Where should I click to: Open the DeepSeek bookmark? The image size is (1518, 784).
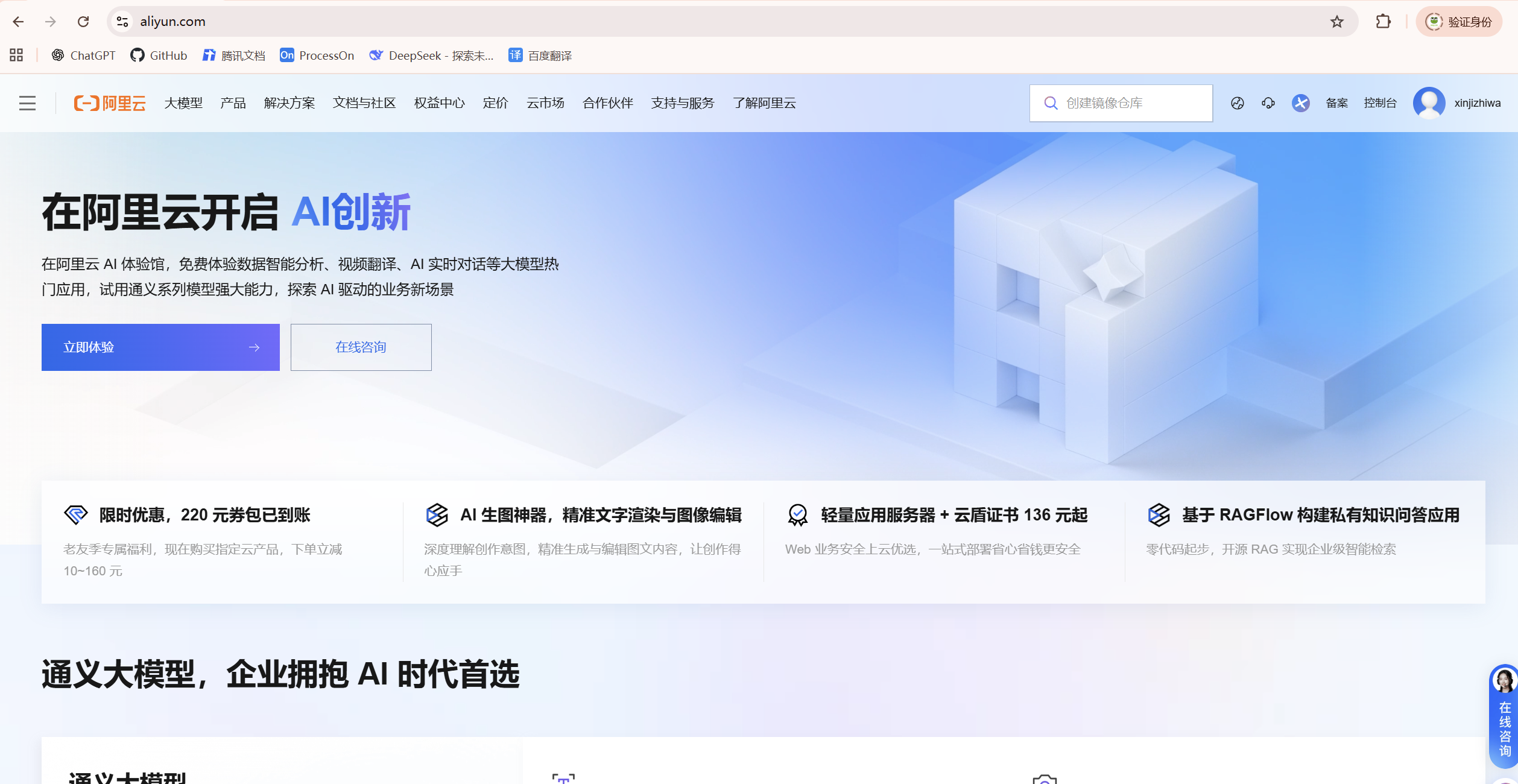coord(431,55)
